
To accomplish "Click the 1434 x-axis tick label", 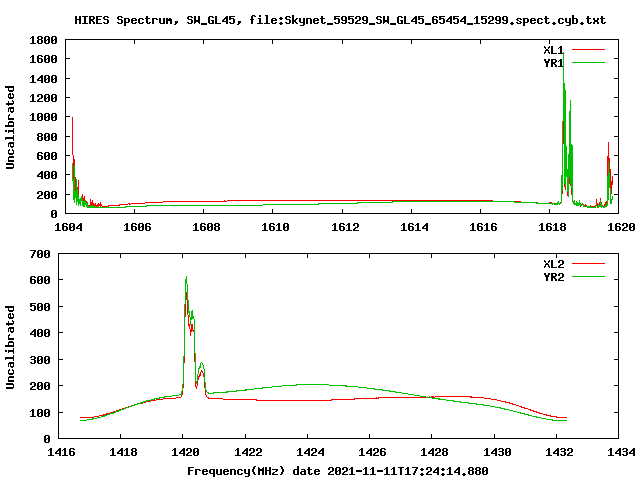I will point(621,452).
